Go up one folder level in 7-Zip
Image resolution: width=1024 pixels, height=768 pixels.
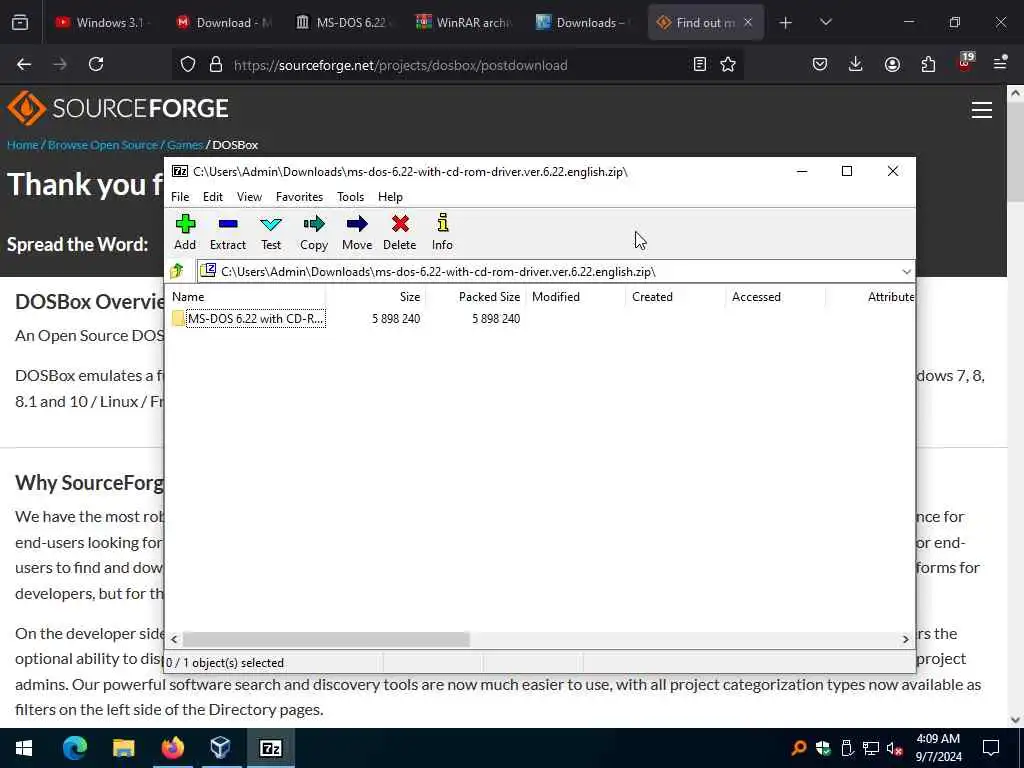[177, 271]
